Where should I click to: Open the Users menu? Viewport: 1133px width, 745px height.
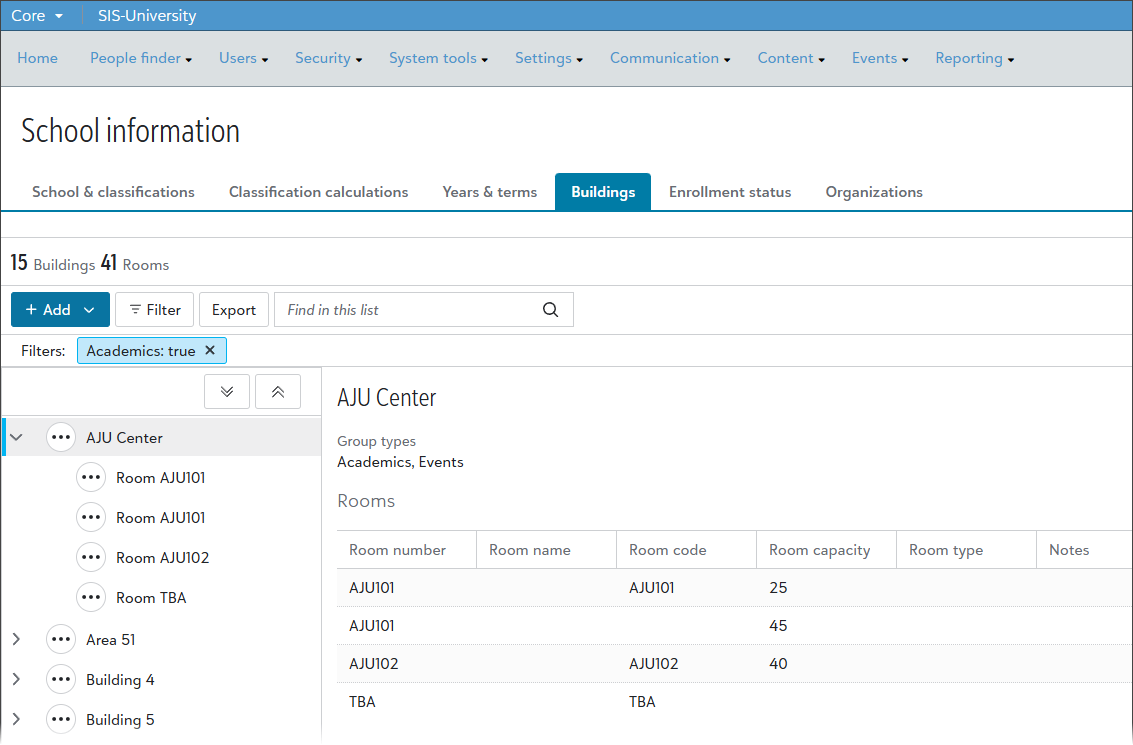244,59
